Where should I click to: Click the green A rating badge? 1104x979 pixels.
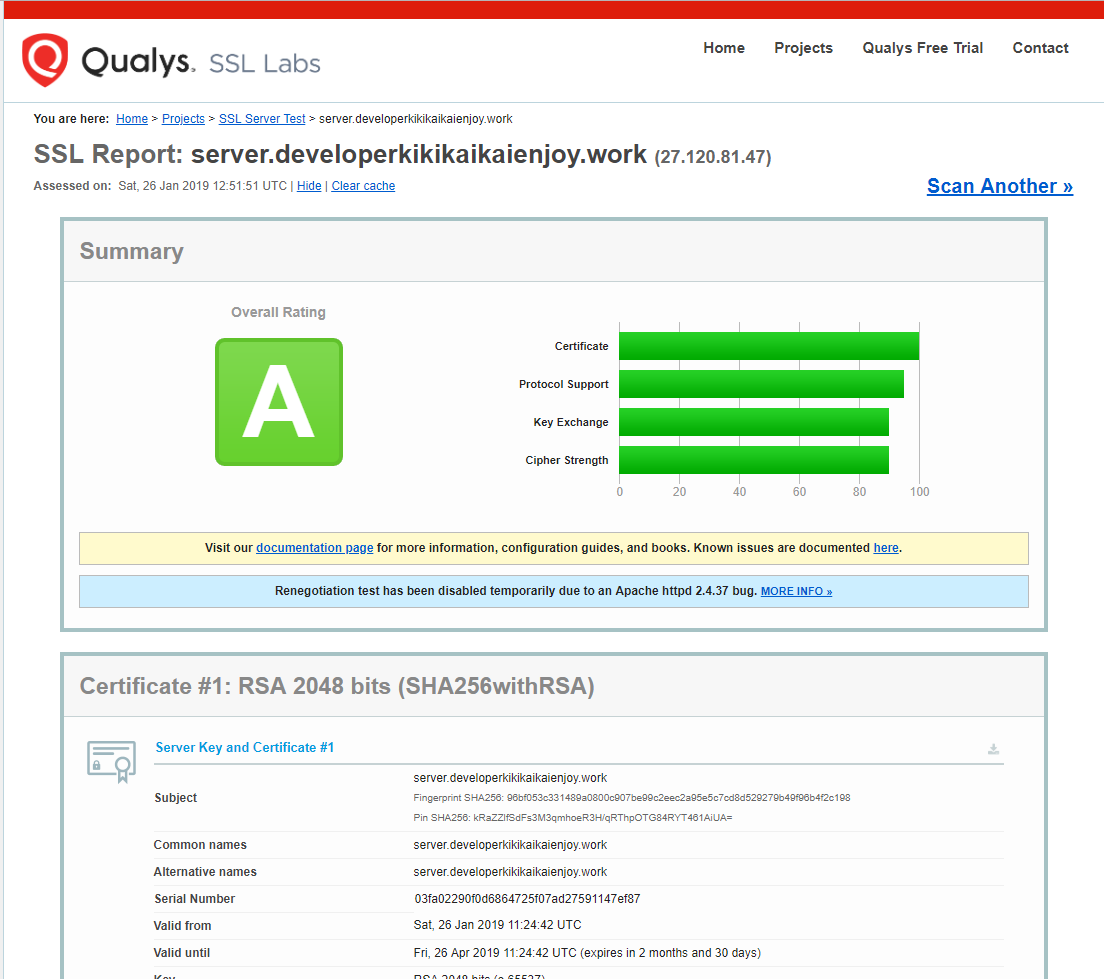coord(279,402)
